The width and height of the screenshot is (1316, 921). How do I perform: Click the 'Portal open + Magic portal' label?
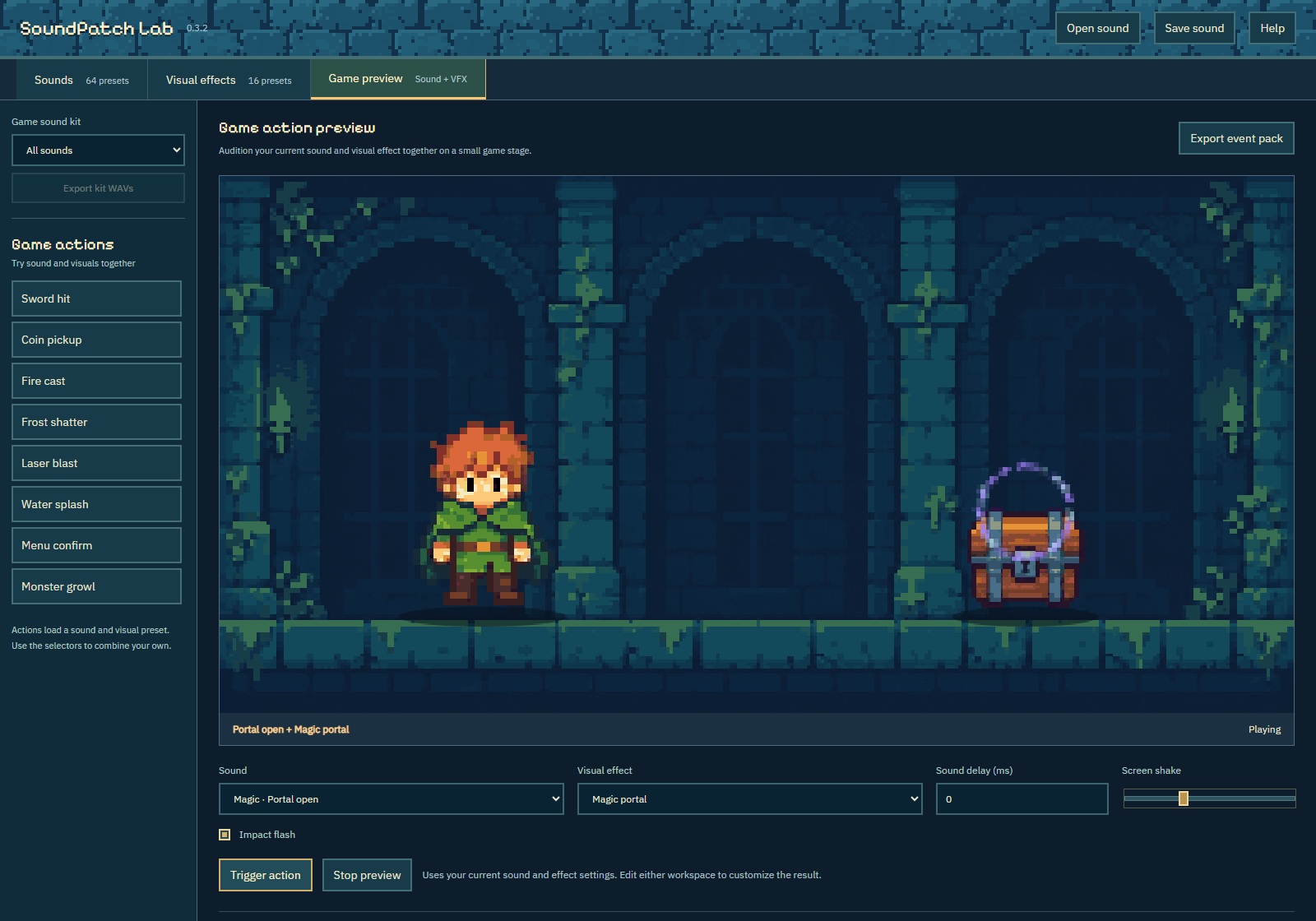pos(290,729)
